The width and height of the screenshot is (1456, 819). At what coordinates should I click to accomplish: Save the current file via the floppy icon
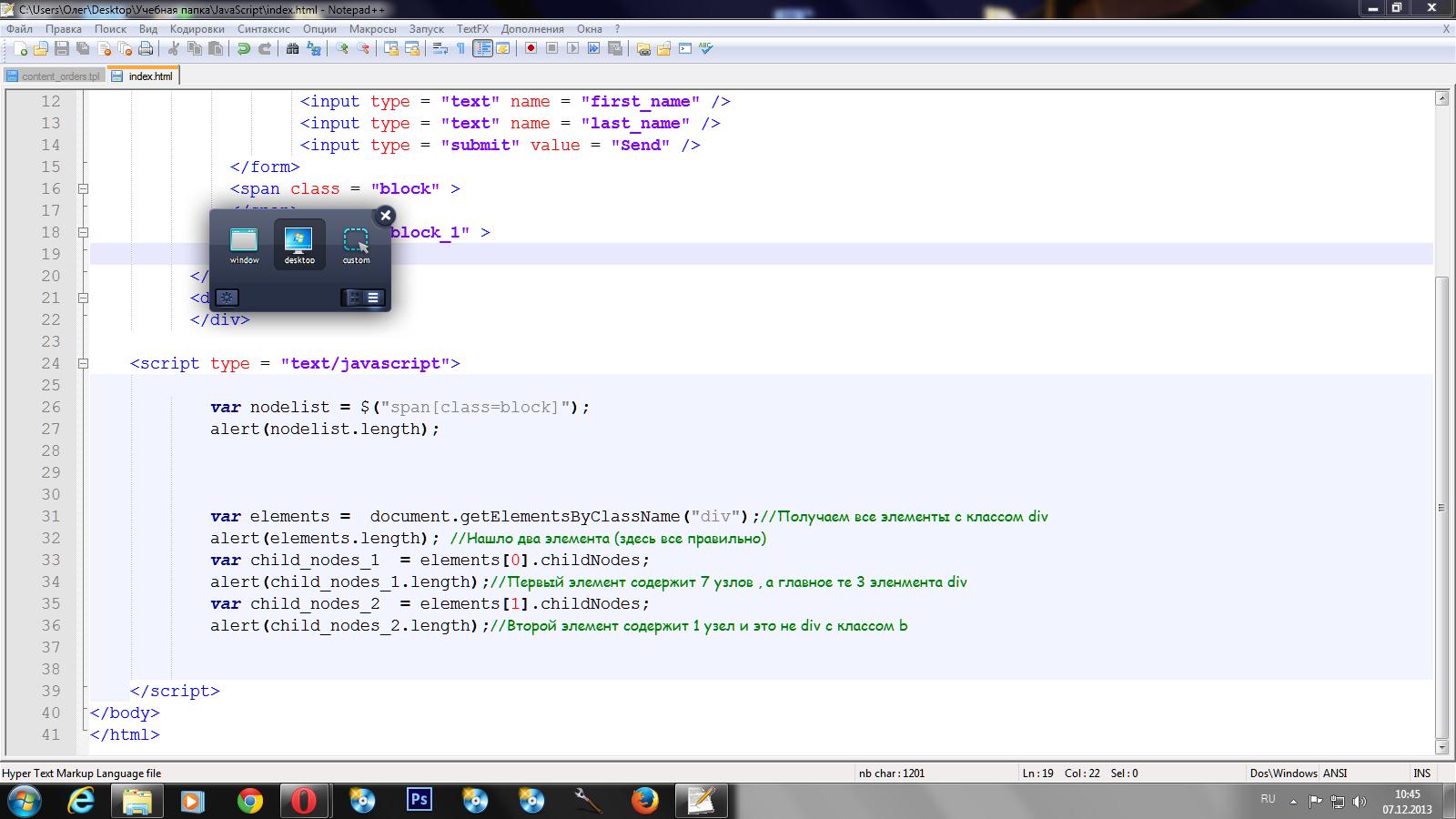coord(62,48)
